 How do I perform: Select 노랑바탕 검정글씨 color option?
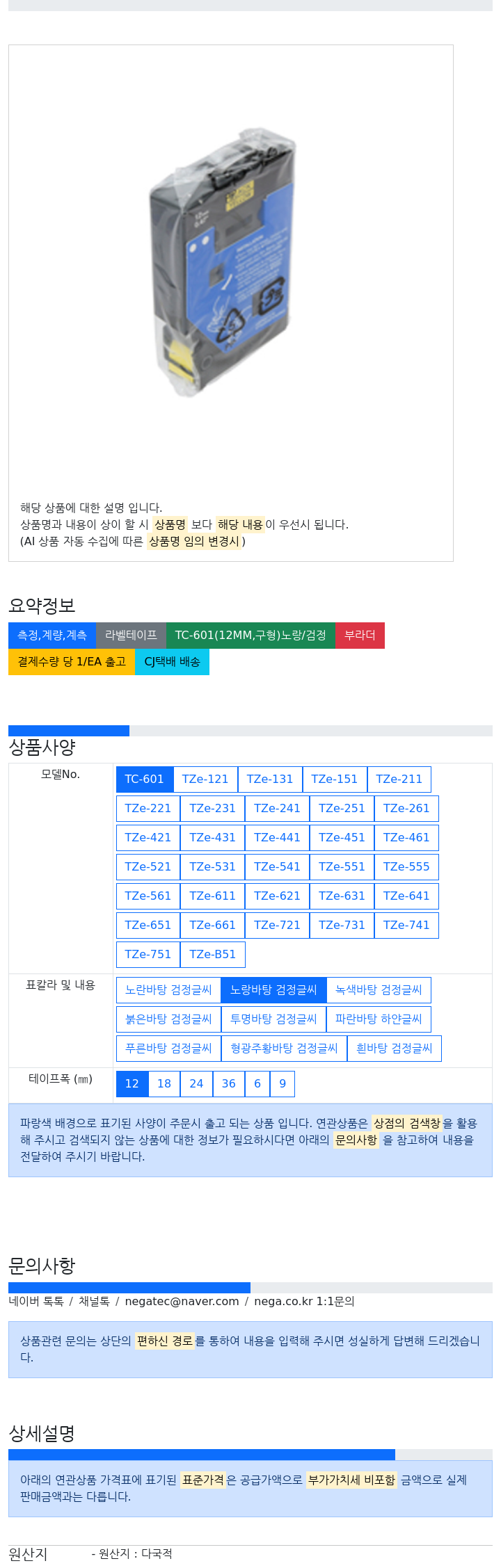273,990
